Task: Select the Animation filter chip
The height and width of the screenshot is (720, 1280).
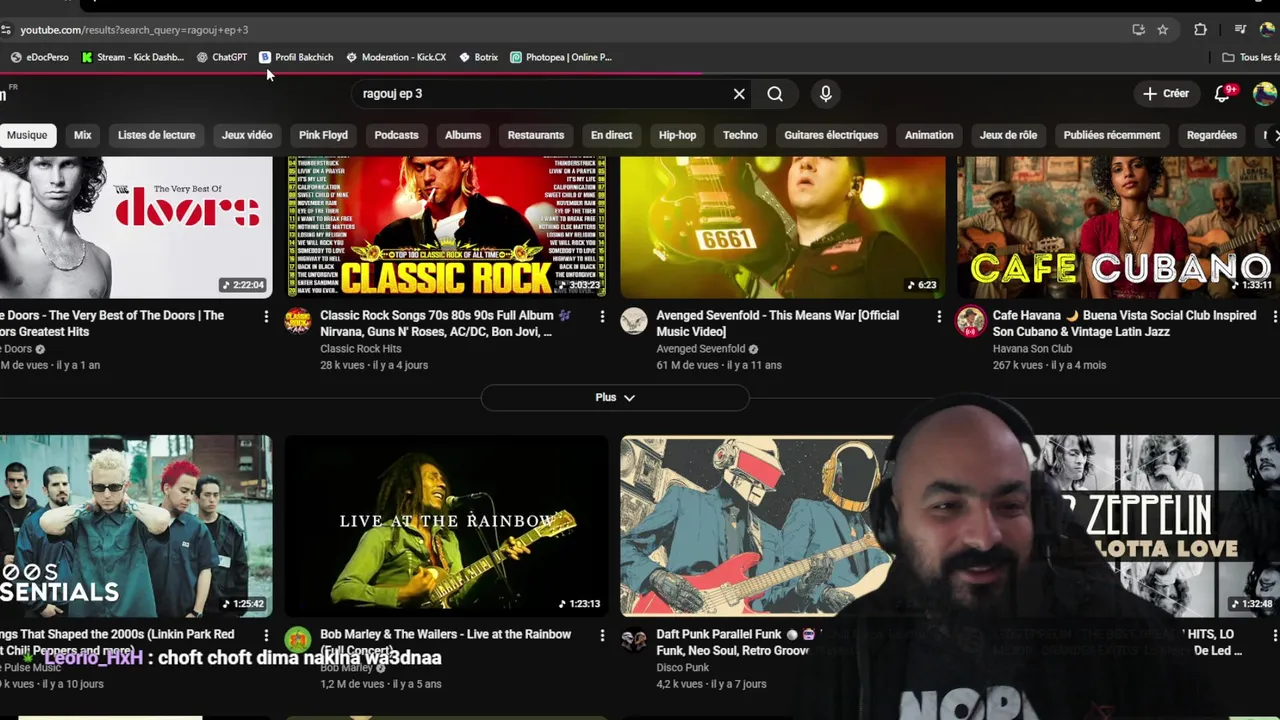Action: tap(929, 135)
